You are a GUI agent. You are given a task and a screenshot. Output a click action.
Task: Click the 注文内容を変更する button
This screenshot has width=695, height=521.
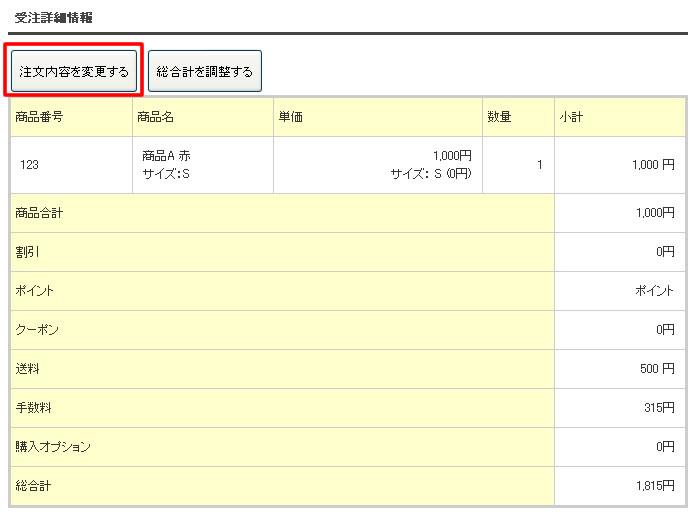[74, 72]
